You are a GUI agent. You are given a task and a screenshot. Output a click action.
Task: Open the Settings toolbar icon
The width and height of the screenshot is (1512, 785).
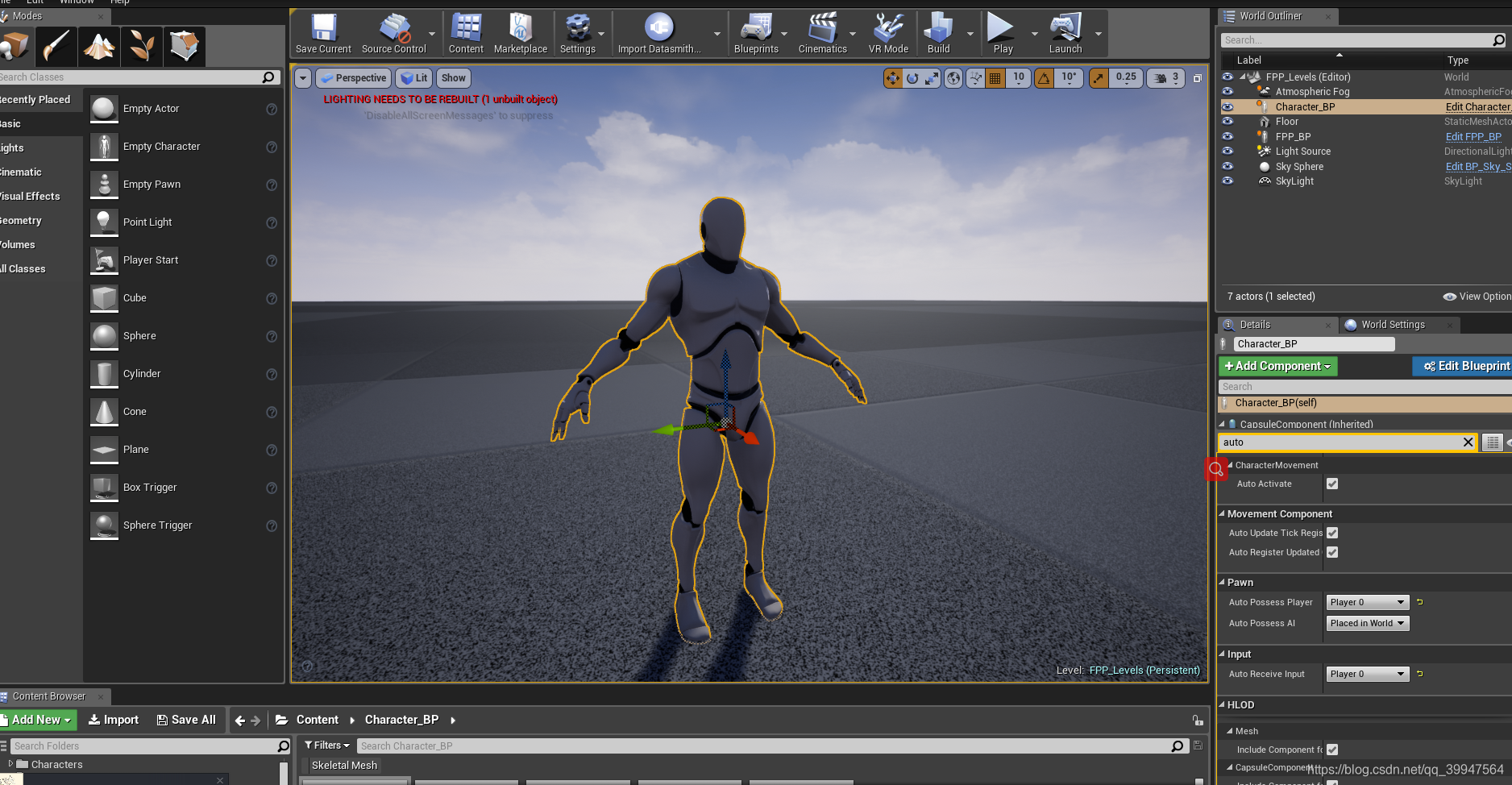pyautogui.click(x=577, y=34)
